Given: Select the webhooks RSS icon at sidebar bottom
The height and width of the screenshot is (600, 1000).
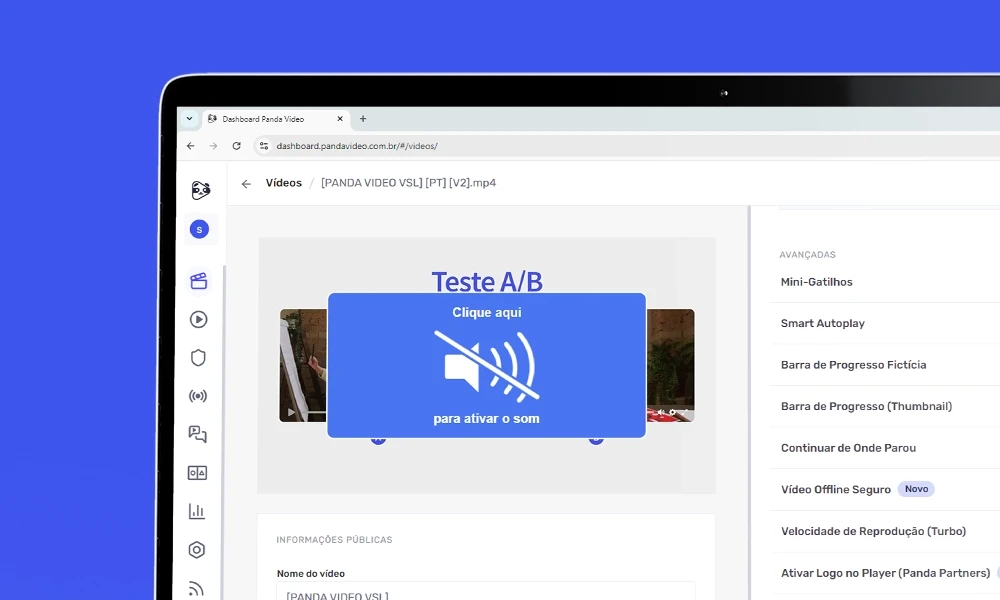Looking at the screenshot, I should (198, 584).
